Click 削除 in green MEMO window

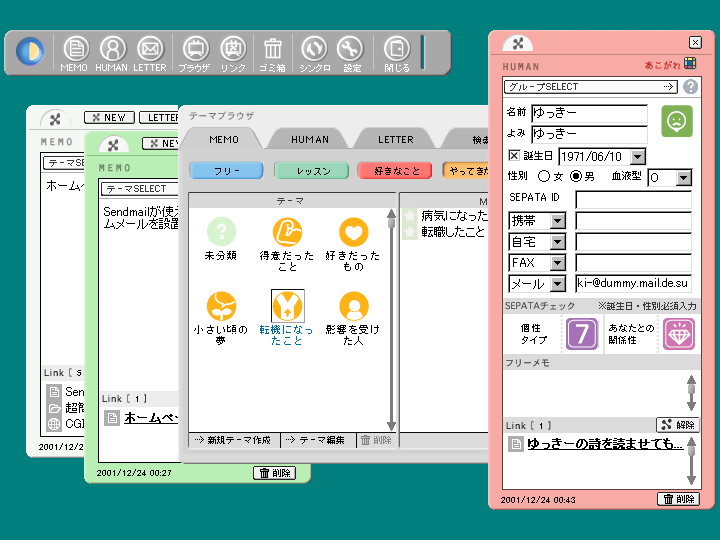click(x=275, y=473)
